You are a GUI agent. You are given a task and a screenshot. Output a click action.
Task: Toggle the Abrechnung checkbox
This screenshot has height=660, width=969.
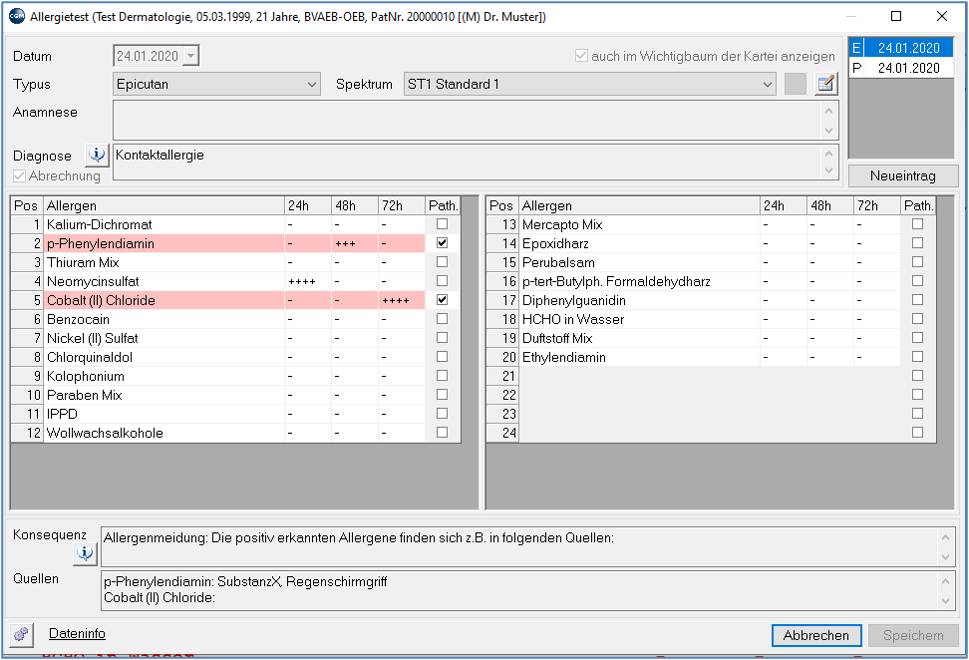pyautogui.click(x=20, y=176)
